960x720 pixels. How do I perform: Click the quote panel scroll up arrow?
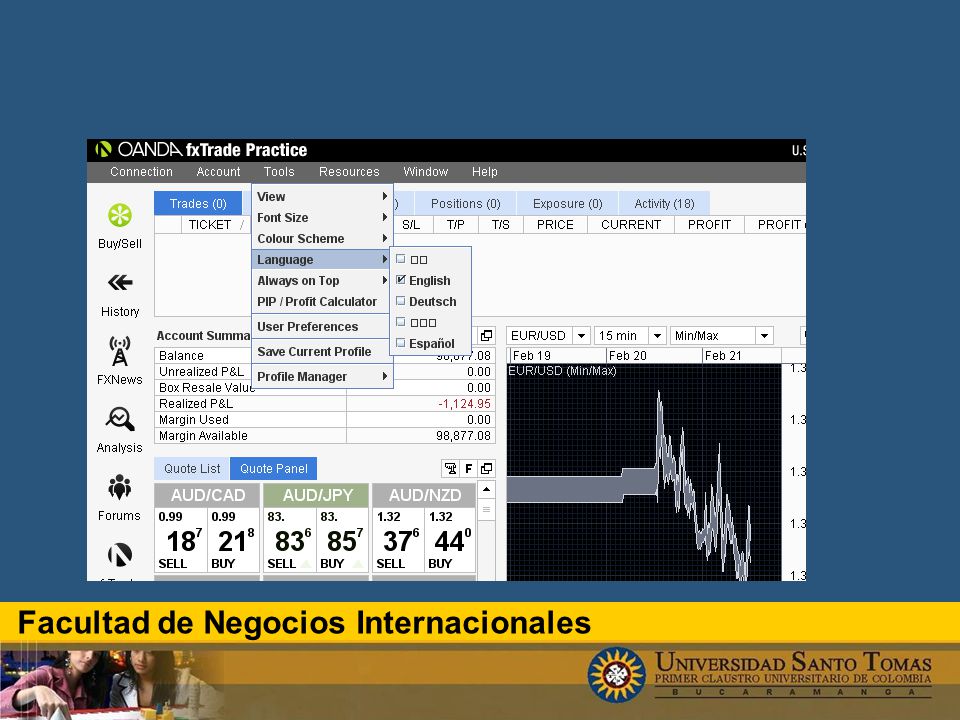[486, 490]
